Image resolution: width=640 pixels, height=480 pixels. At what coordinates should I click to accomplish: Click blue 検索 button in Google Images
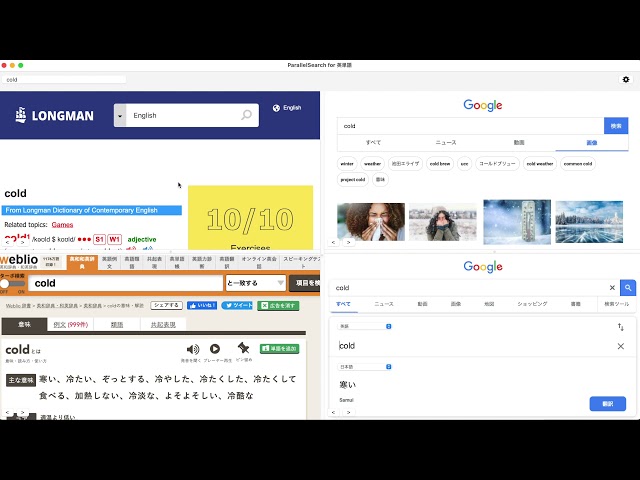click(616, 126)
